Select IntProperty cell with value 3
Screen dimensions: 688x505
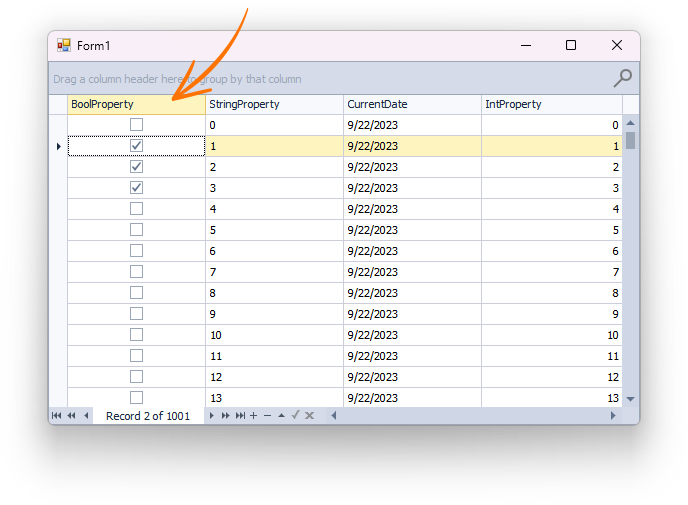pyautogui.click(x=552, y=188)
